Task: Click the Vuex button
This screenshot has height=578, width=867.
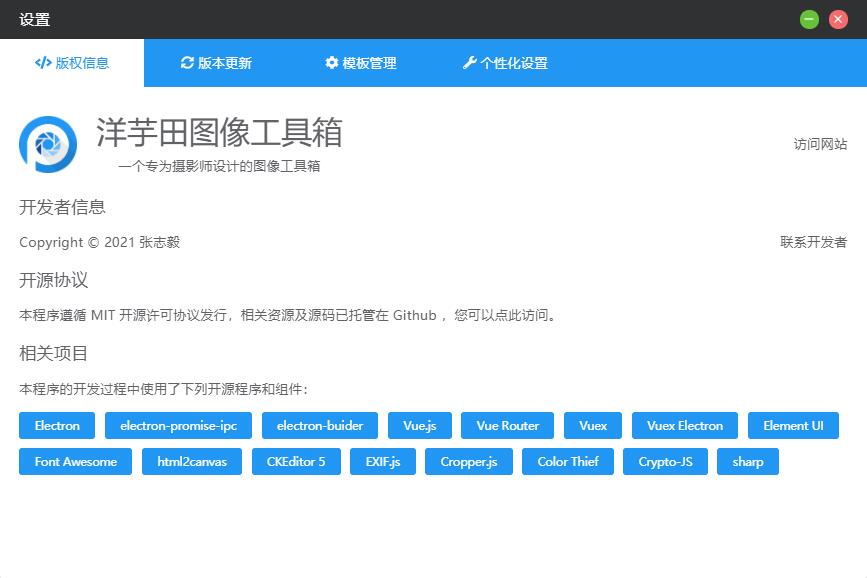Action: (593, 425)
